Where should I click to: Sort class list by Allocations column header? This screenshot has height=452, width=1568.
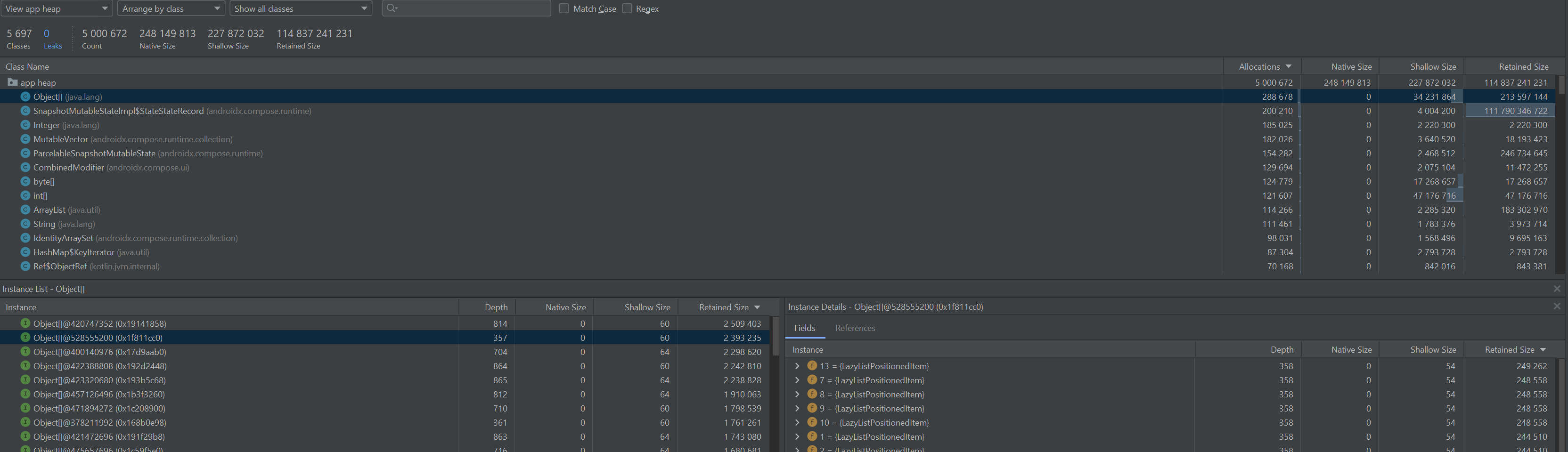click(1259, 67)
